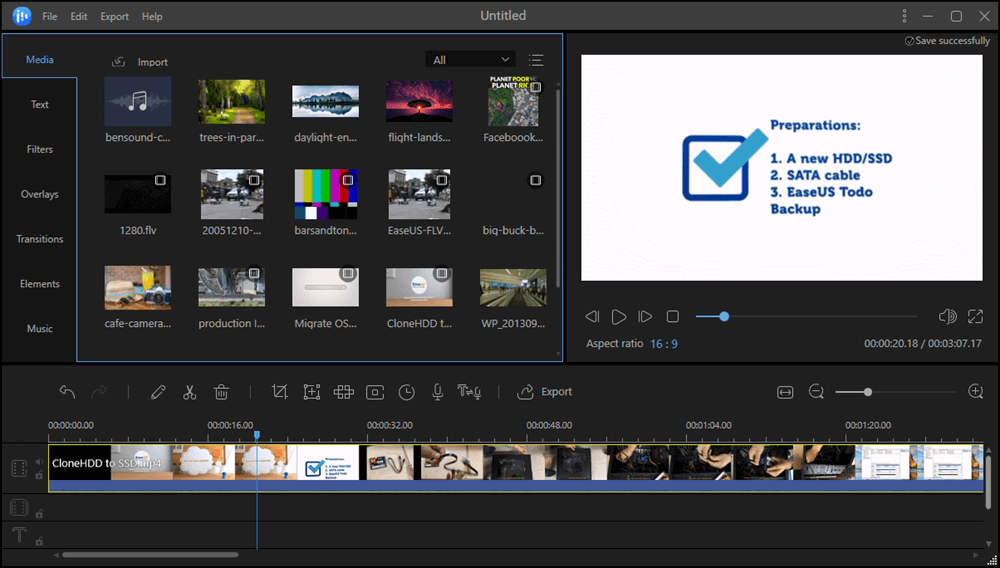Open the duration (clock) tool
The height and width of the screenshot is (568, 1000).
pyautogui.click(x=406, y=392)
